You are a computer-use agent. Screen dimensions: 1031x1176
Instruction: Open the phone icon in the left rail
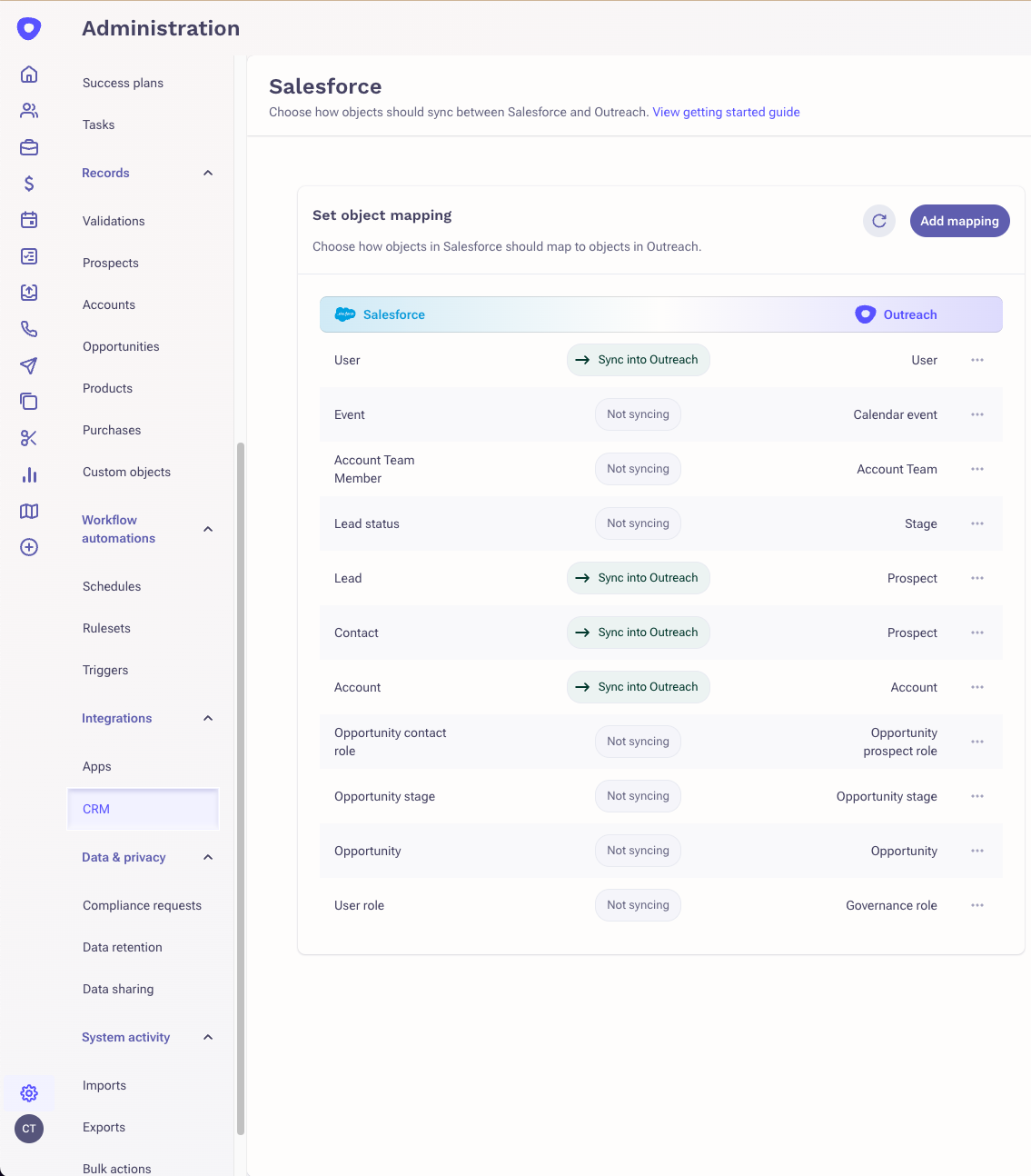[29, 329]
